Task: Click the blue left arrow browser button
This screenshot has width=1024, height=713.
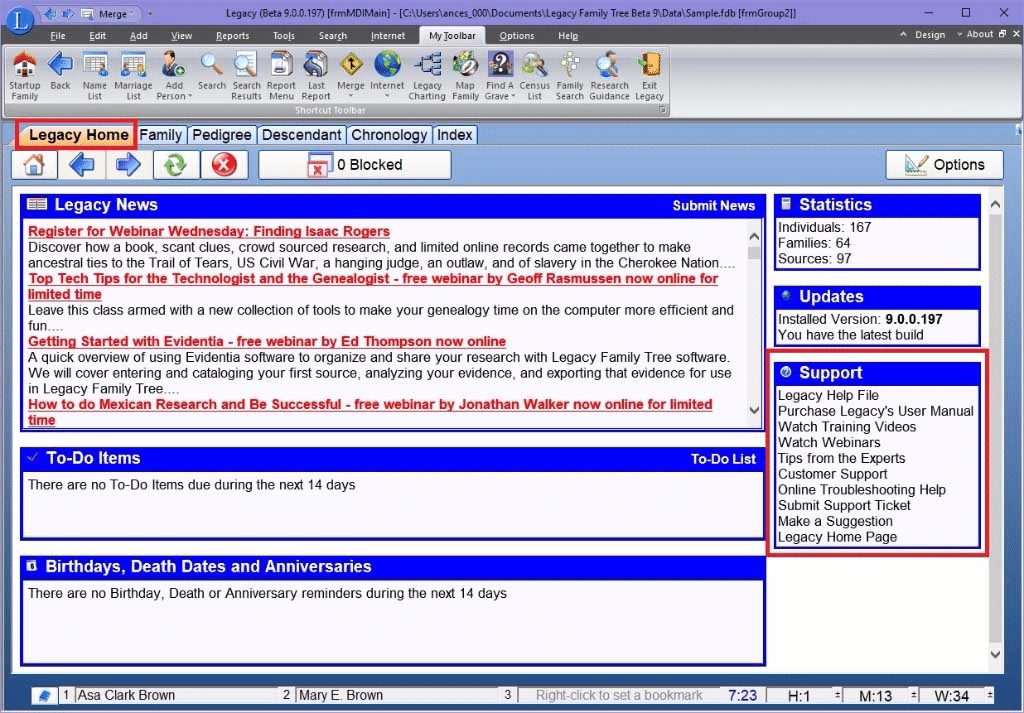Action: (x=81, y=165)
